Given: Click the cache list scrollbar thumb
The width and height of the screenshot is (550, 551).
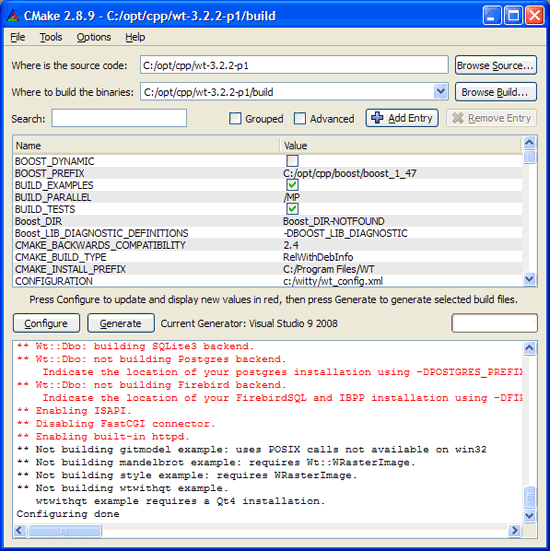Looking at the screenshot, I should tap(529, 156).
